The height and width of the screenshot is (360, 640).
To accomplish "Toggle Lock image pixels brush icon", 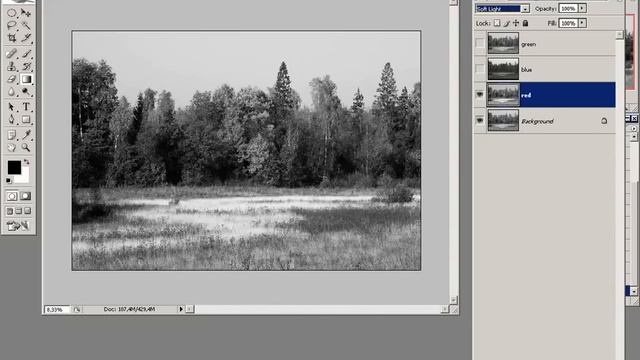I will tap(507, 23).
